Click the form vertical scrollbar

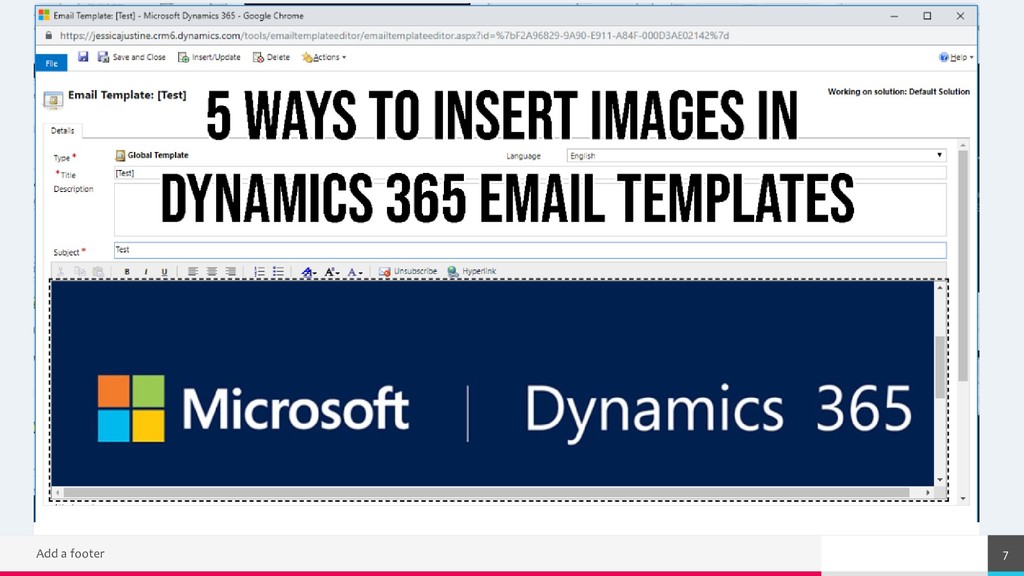click(x=963, y=266)
